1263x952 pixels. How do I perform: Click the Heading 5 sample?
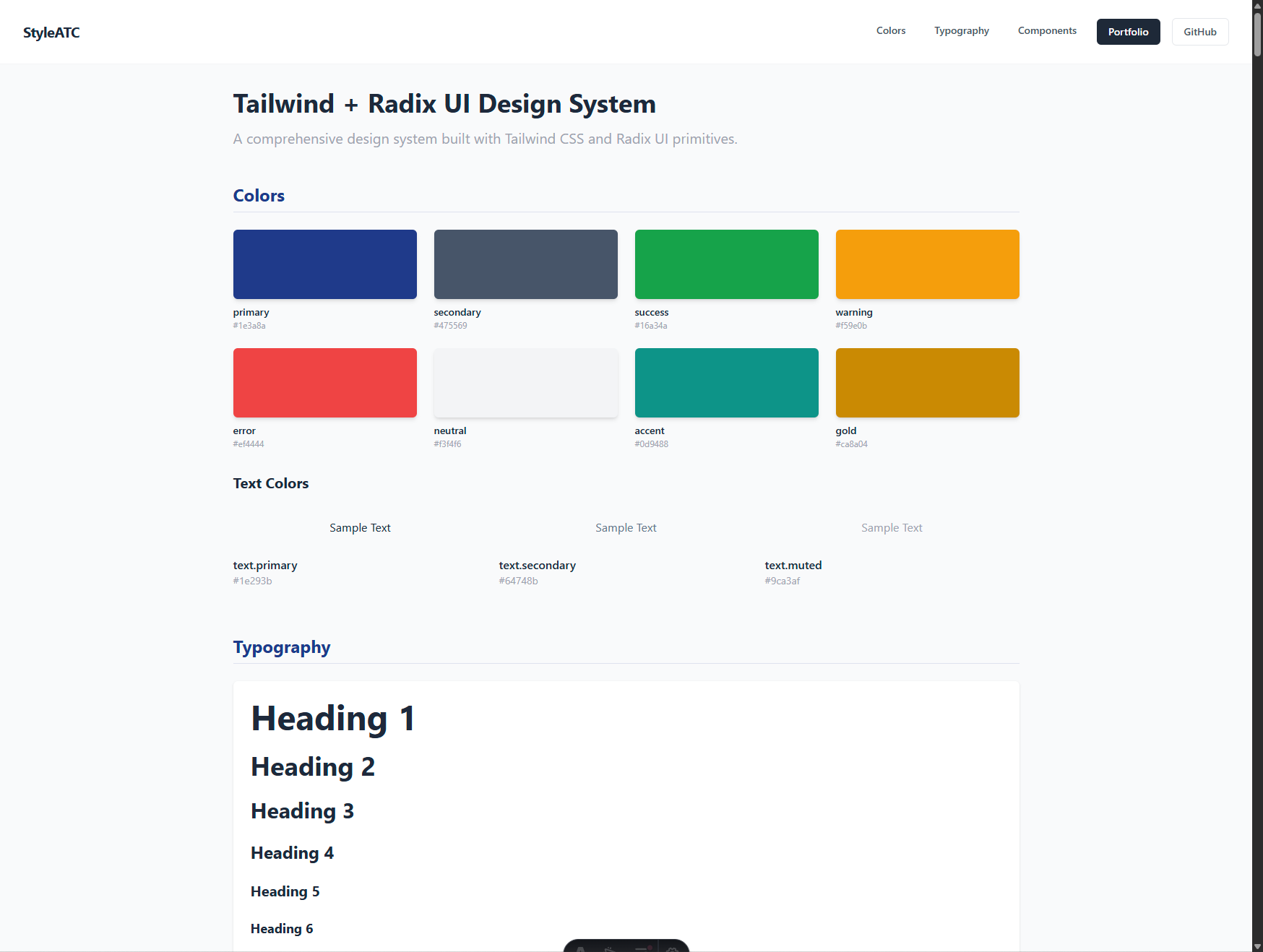tap(285, 892)
